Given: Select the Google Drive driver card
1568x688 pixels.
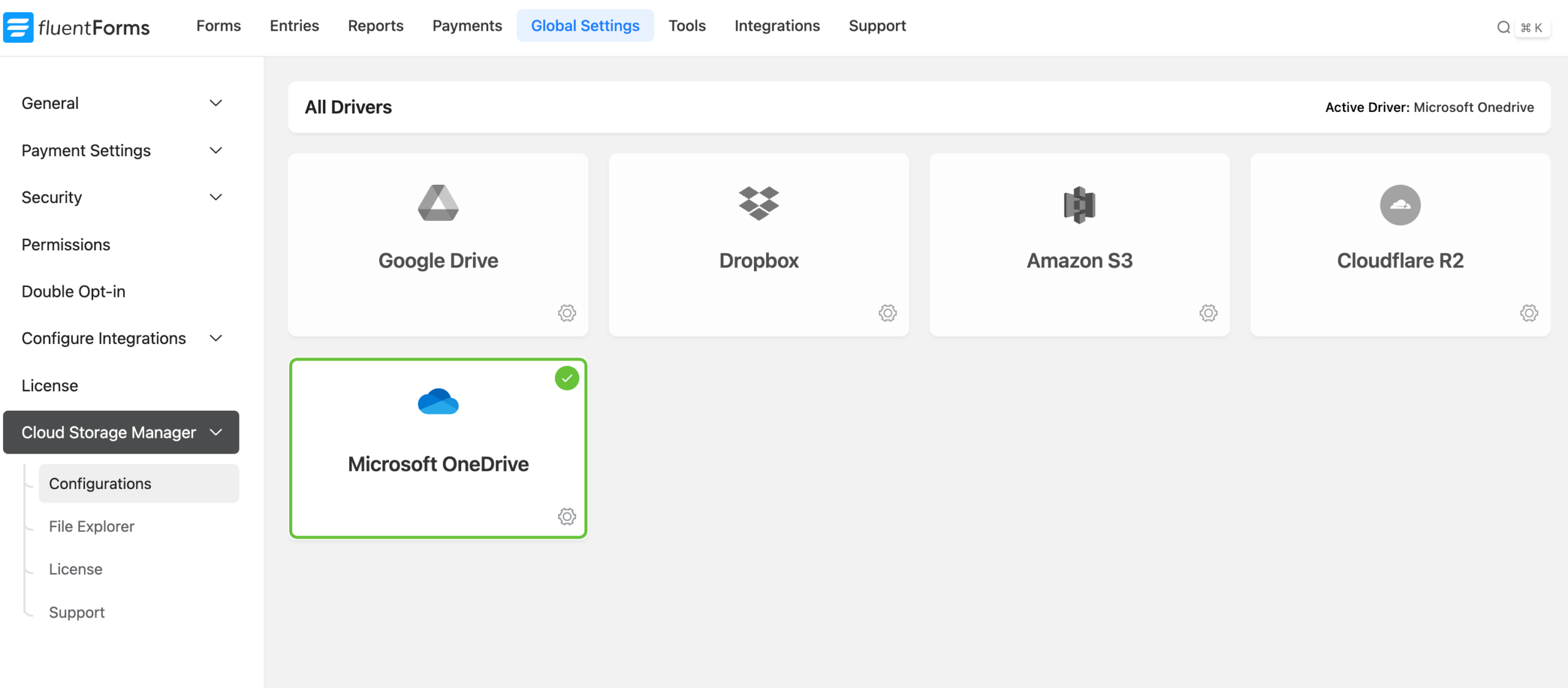Looking at the screenshot, I should tap(438, 245).
